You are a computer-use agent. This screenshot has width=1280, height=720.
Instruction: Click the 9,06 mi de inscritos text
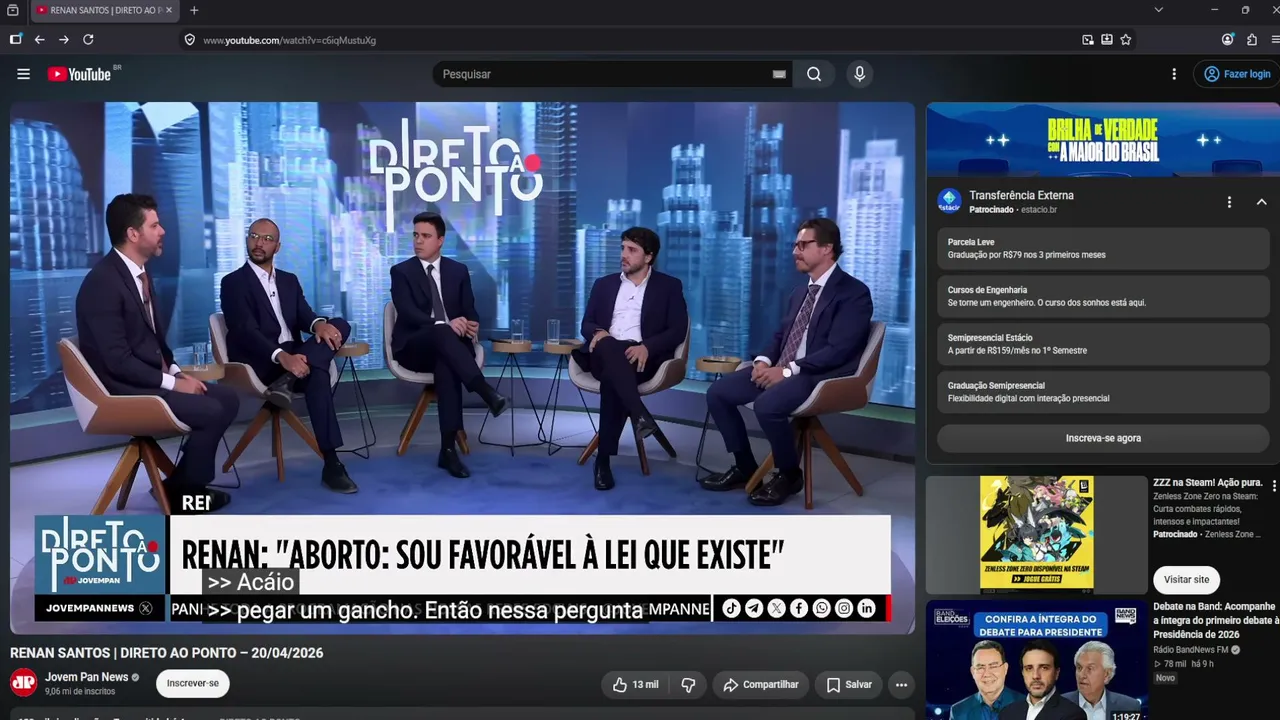(x=80, y=691)
